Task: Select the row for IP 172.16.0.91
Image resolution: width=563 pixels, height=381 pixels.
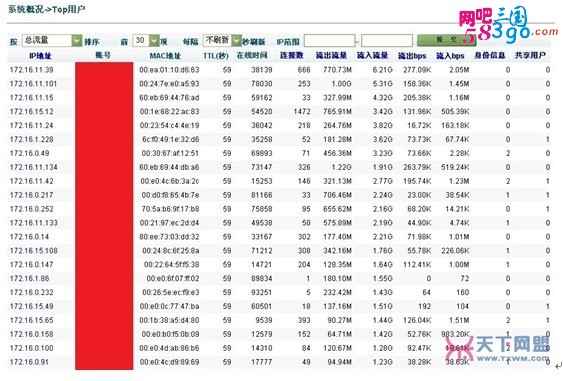Action: point(279,362)
